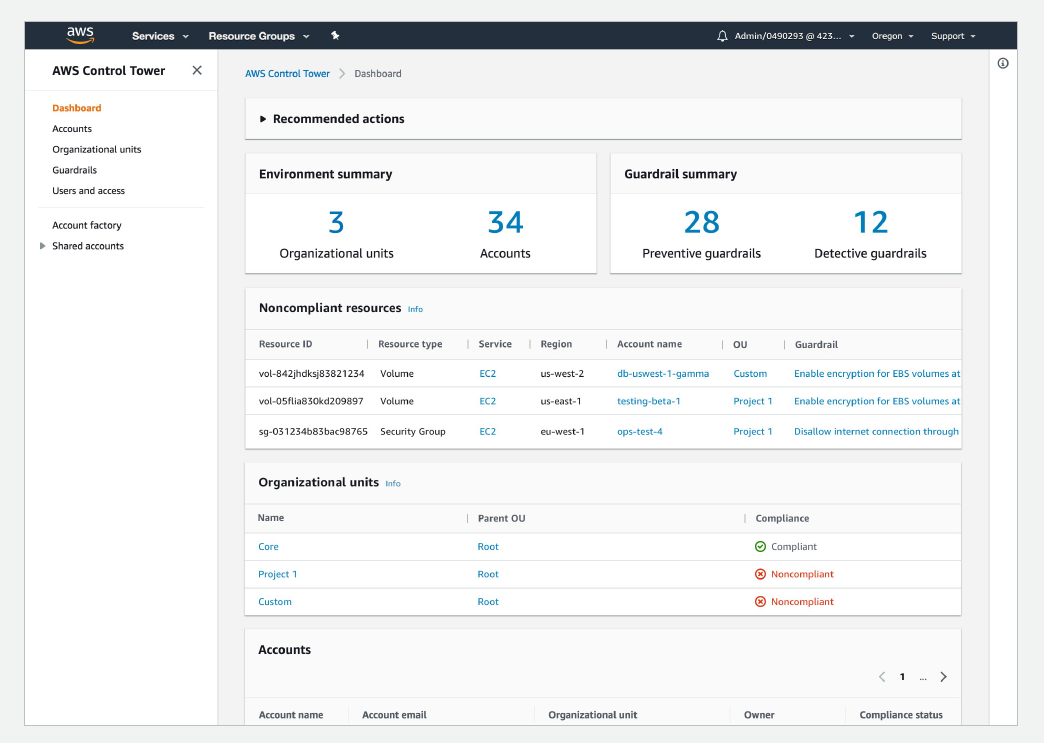Click the Noncompliant status icon for Custom OU
Image resolution: width=1044 pixels, height=743 pixels.
point(760,602)
